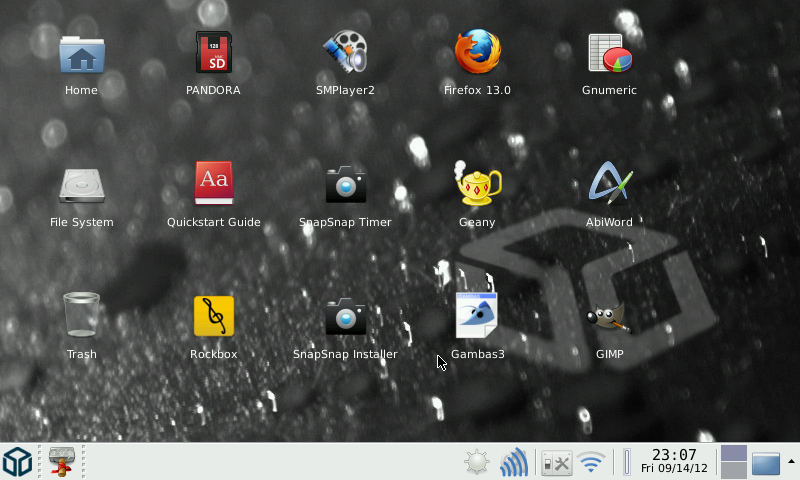The width and height of the screenshot is (800, 480).
Task: Launch AbiWord word processor
Action: [x=609, y=186]
